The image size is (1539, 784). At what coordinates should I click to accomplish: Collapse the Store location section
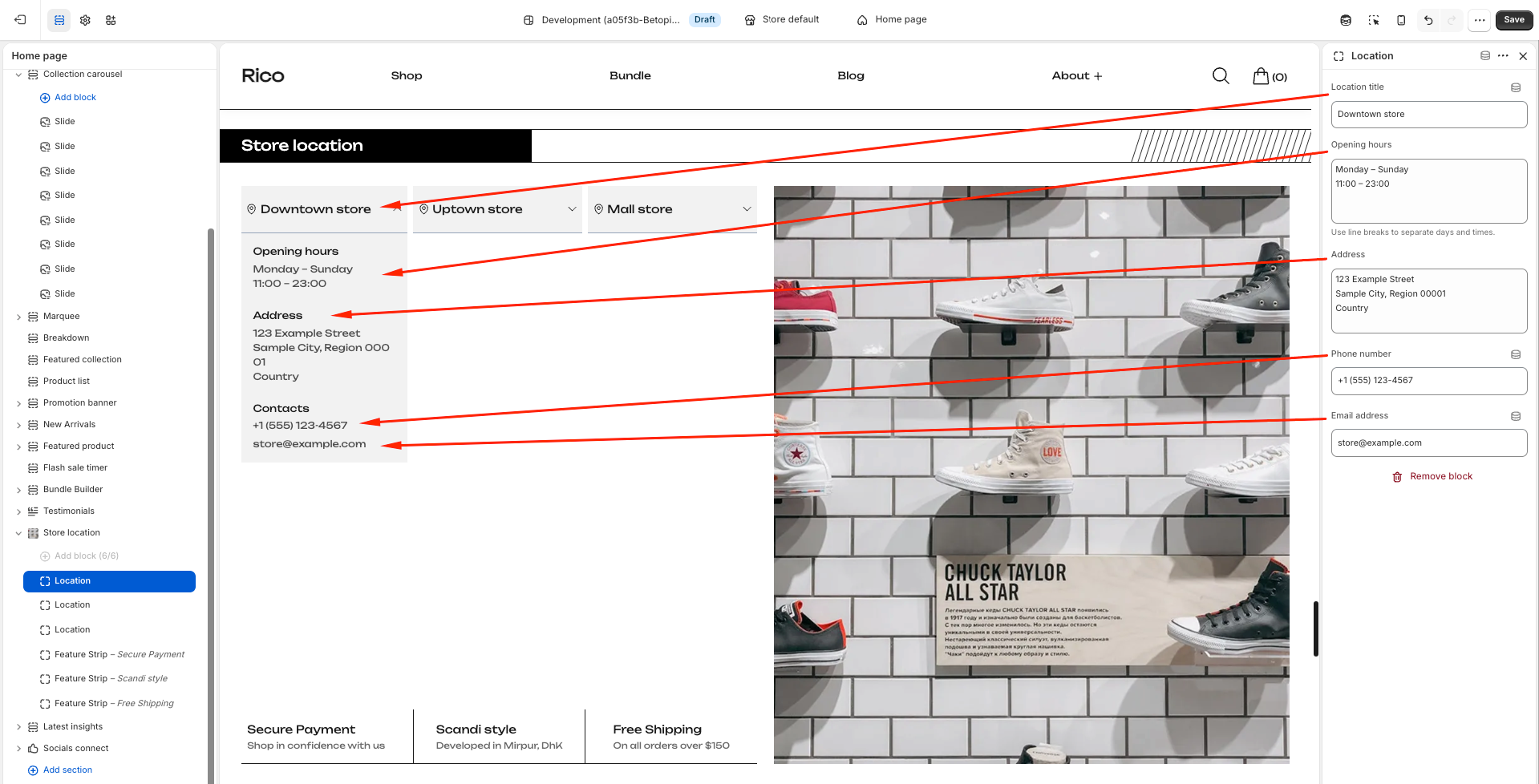click(x=18, y=533)
